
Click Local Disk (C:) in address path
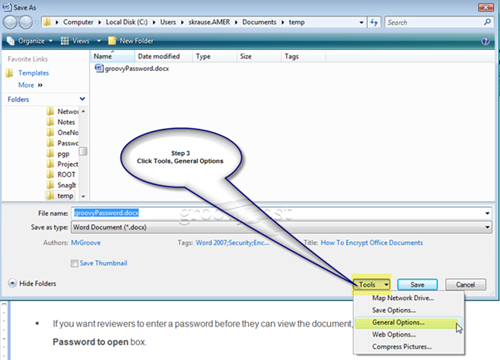[x=127, y=22]
